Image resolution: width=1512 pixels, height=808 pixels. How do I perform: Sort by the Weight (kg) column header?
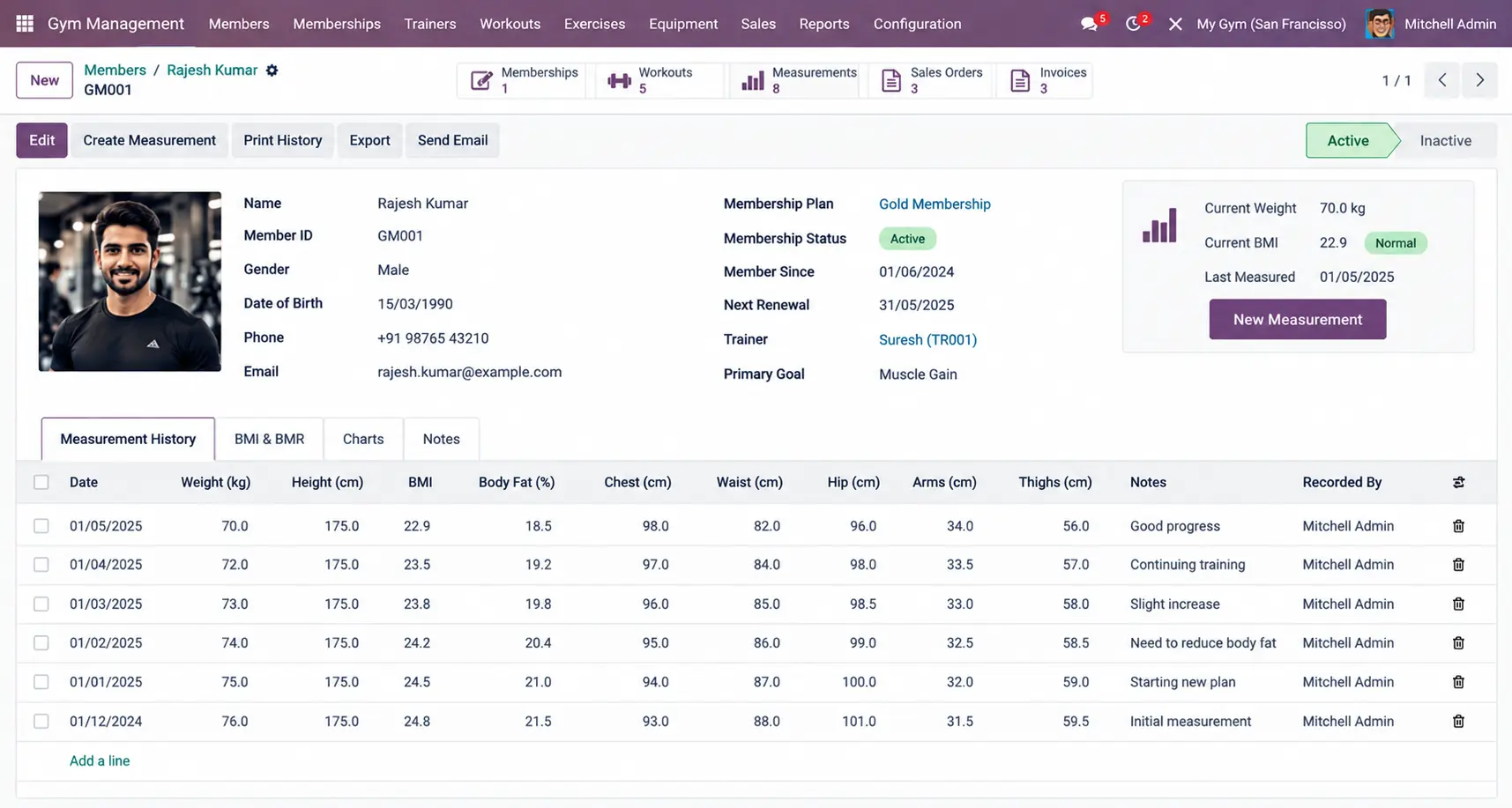215,482
